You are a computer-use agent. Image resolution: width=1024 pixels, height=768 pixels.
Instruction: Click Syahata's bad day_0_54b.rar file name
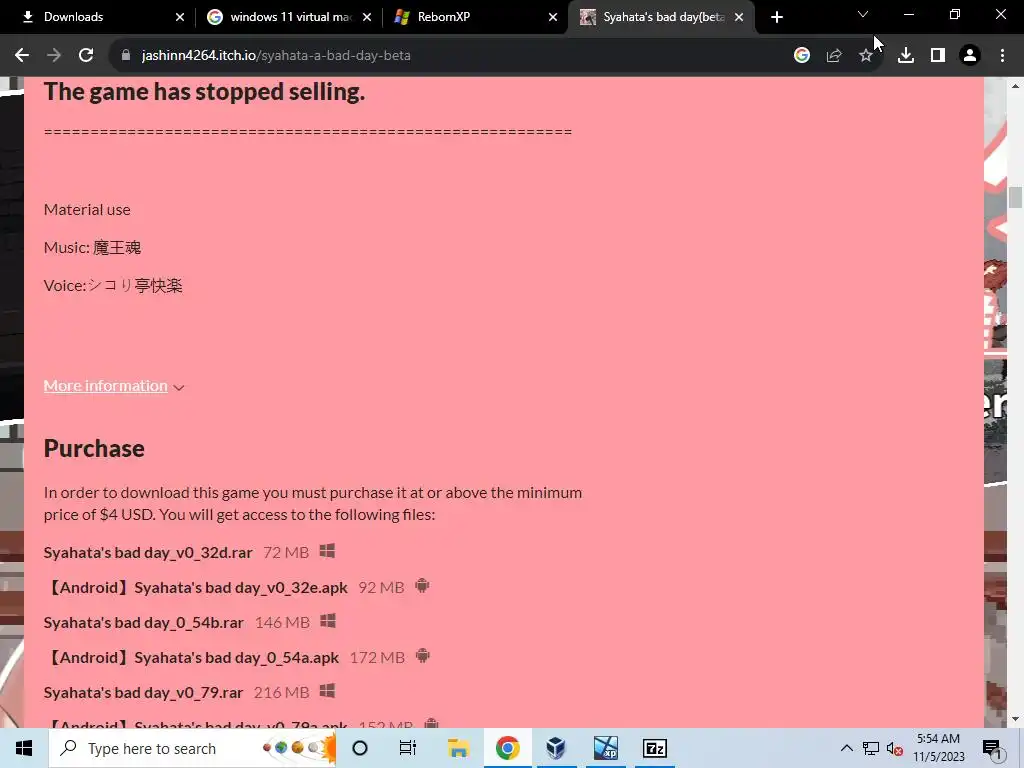tap(144, 622)
